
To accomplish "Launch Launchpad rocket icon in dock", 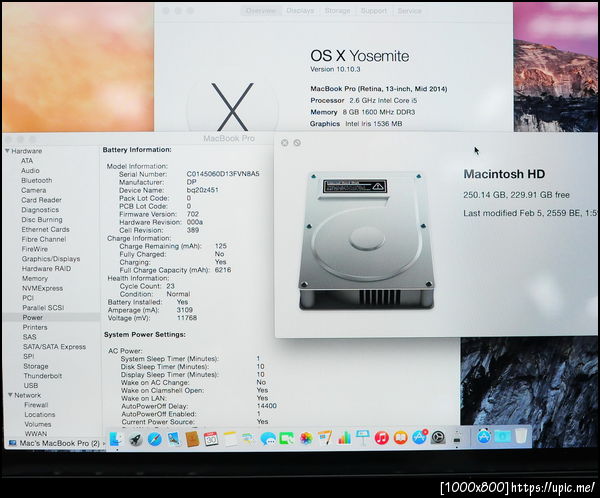I will click(x=135, y=439).
